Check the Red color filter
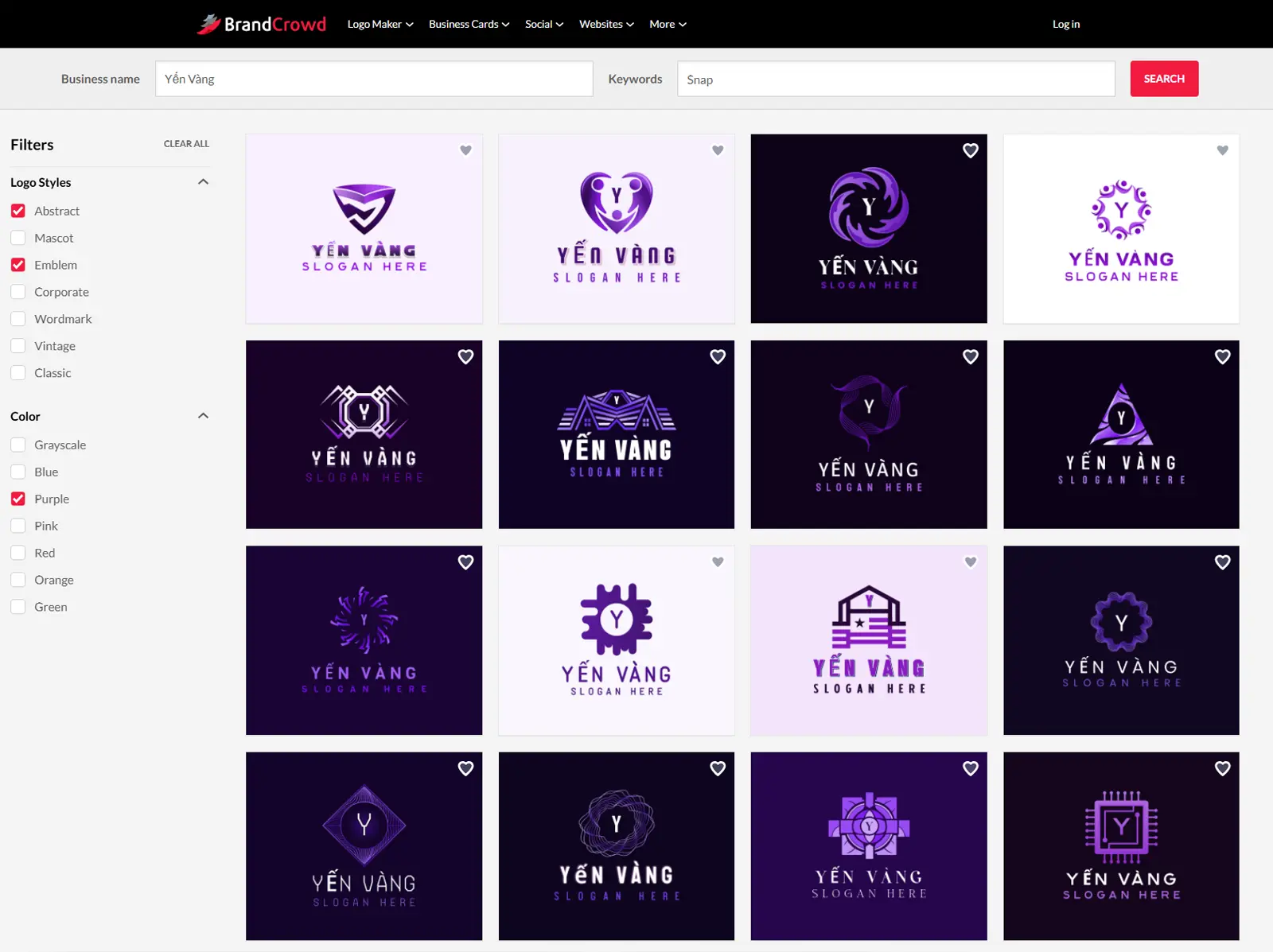 click(x=18, y=553)
